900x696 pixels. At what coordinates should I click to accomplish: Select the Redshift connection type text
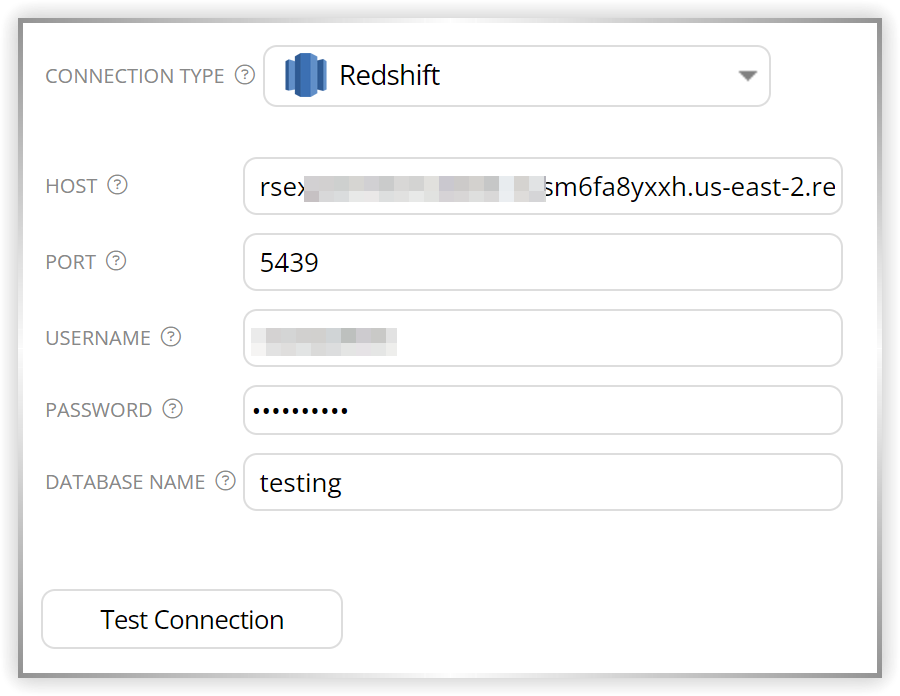(x=390, y=75)
